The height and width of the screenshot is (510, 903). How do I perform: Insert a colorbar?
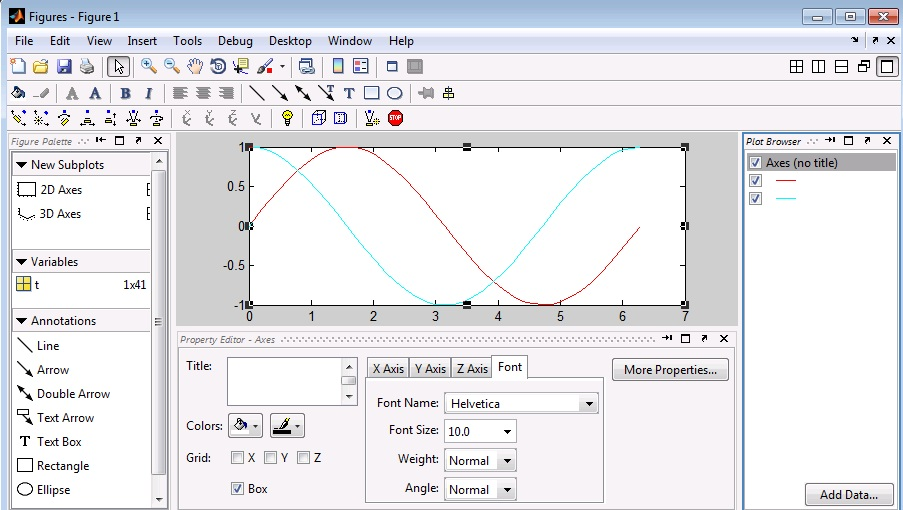pyautogui.click(x=338, y=66)
